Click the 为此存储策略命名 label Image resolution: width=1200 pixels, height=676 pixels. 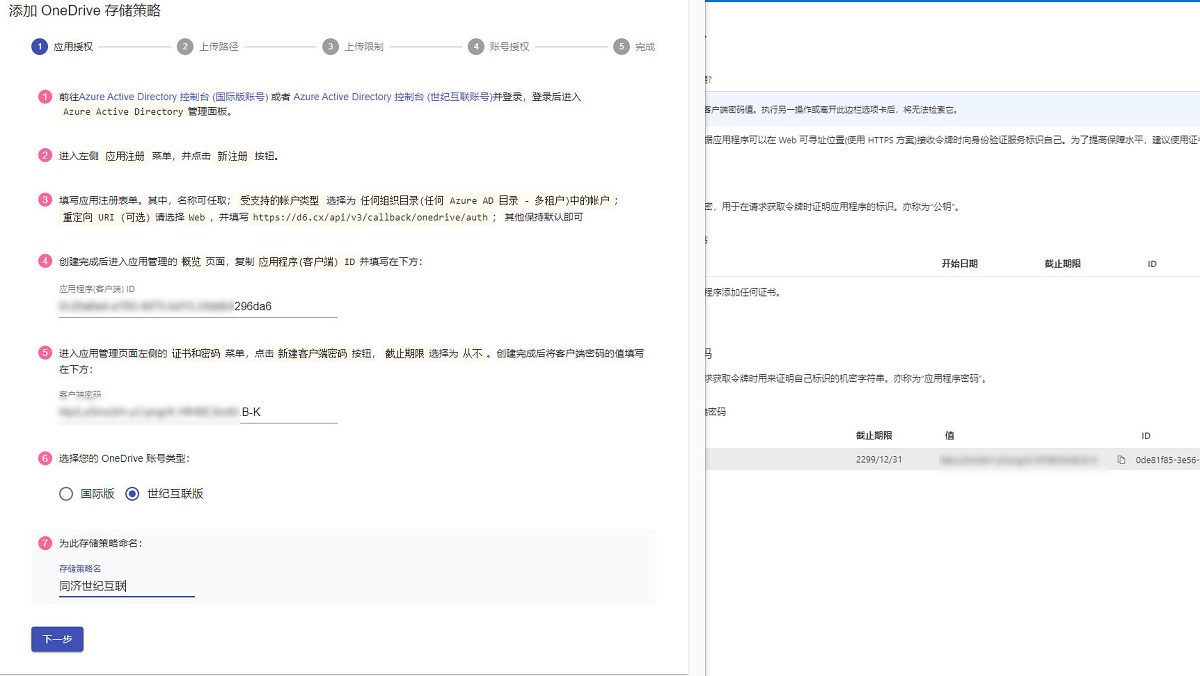pyautogui.click(x=100, y=543)
